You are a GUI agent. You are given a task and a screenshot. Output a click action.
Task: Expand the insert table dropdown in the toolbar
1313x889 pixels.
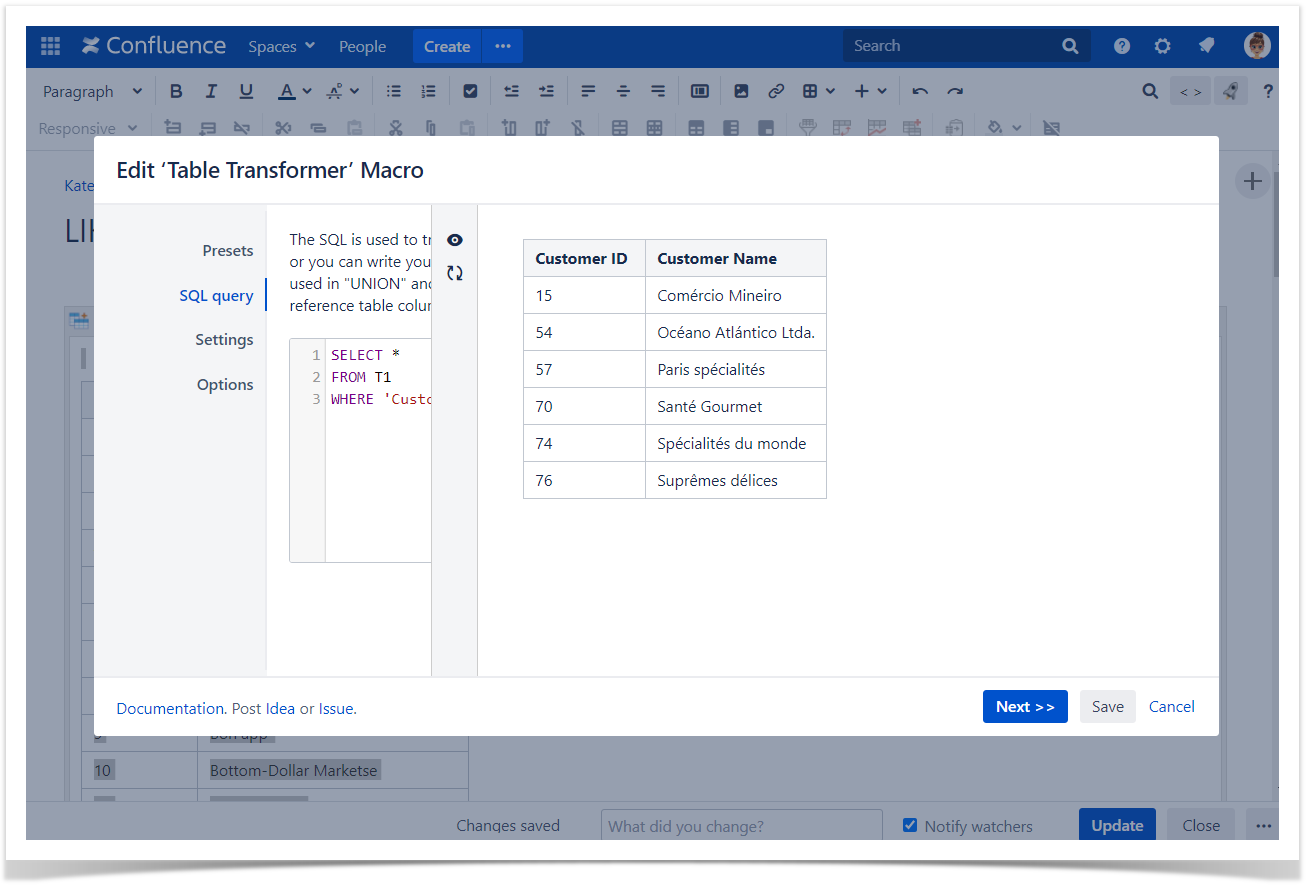point(818,91)
